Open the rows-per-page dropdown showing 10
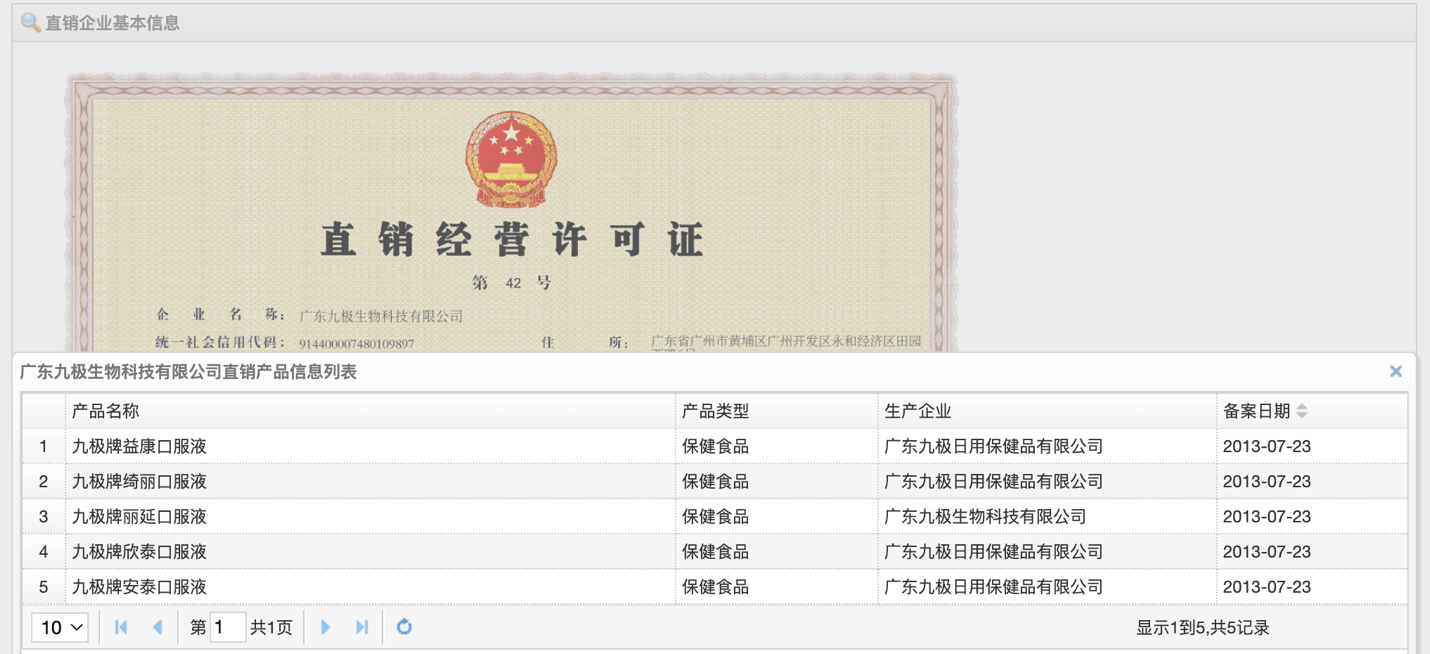The width and height of the screenshot is (1430, 654). click(x=60, y=627)
